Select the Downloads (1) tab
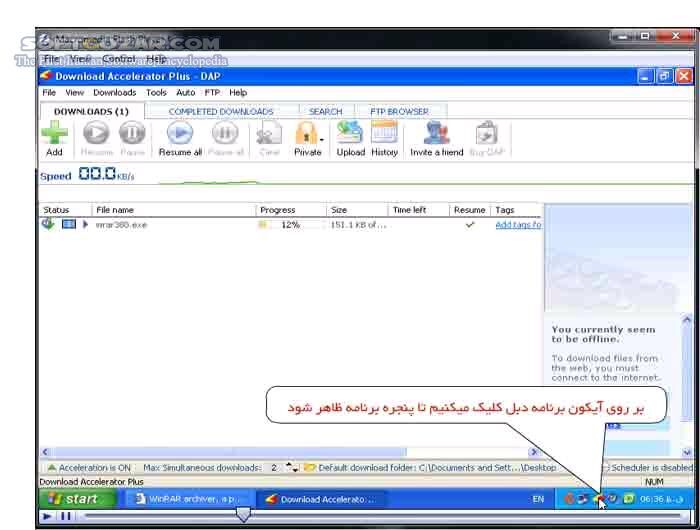The image size is (700, 530). click(x=92, y=111)
